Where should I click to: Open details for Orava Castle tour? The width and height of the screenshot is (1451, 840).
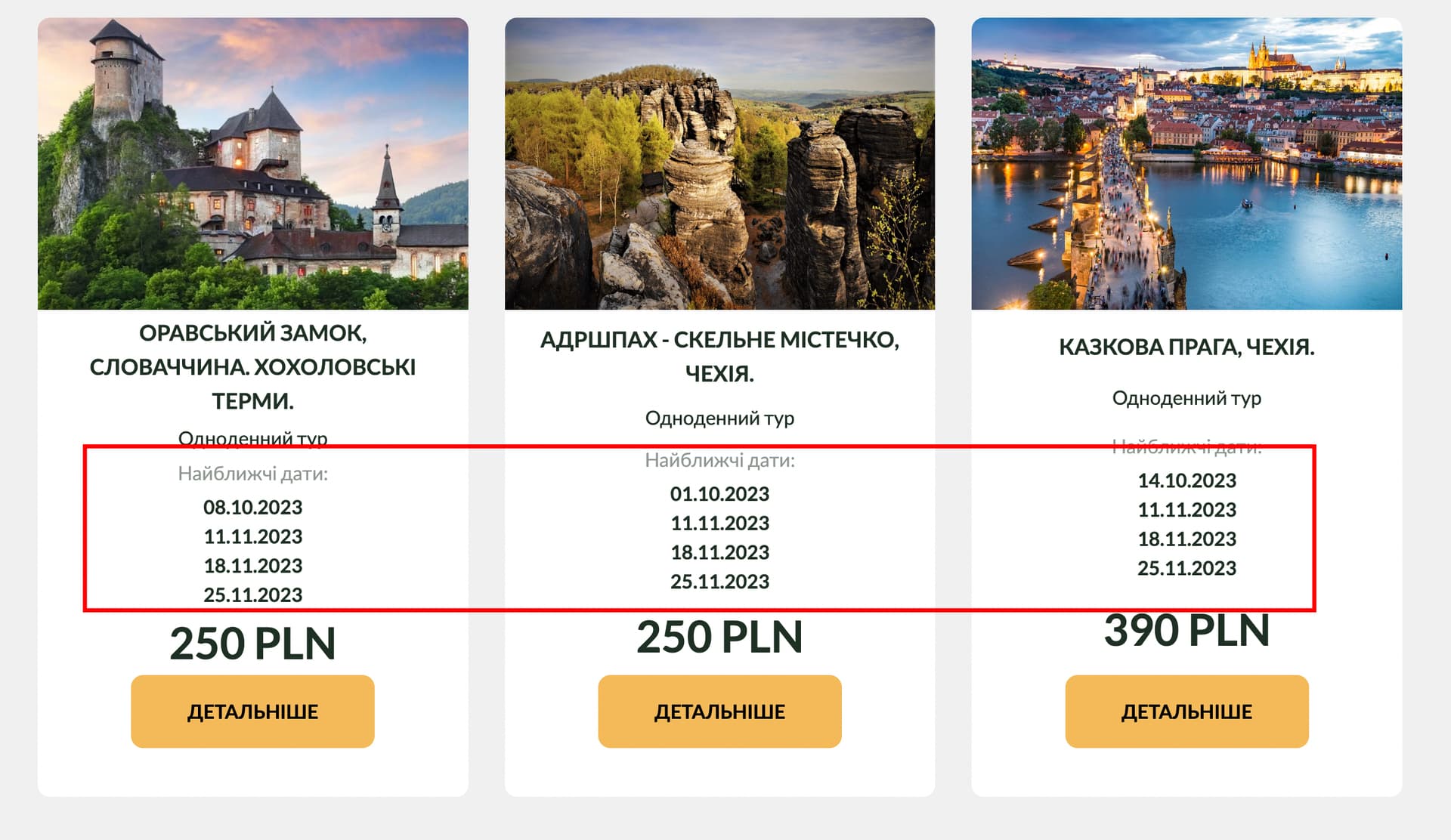click(252, 711)
